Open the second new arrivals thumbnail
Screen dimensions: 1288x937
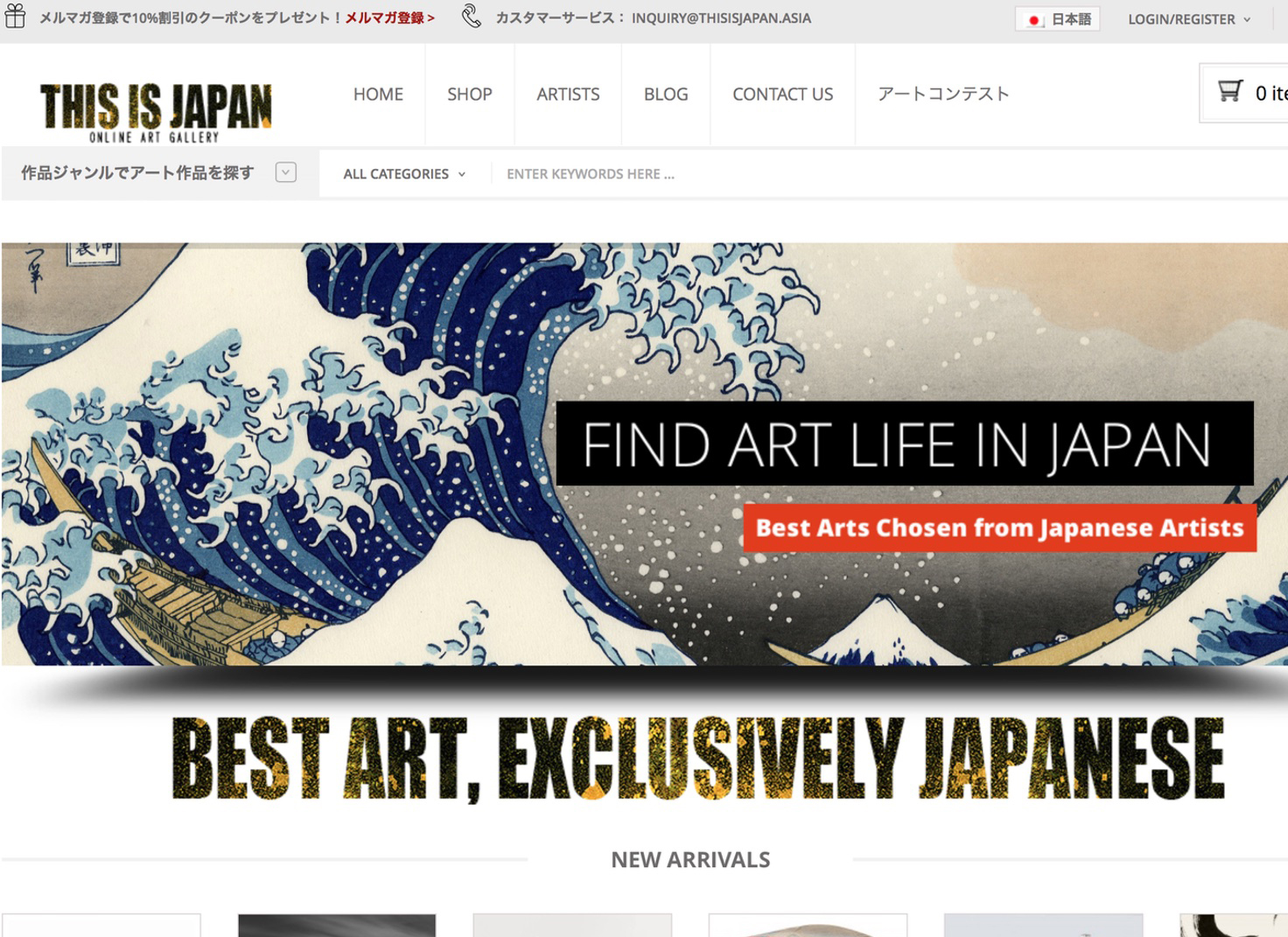point(337,926)
